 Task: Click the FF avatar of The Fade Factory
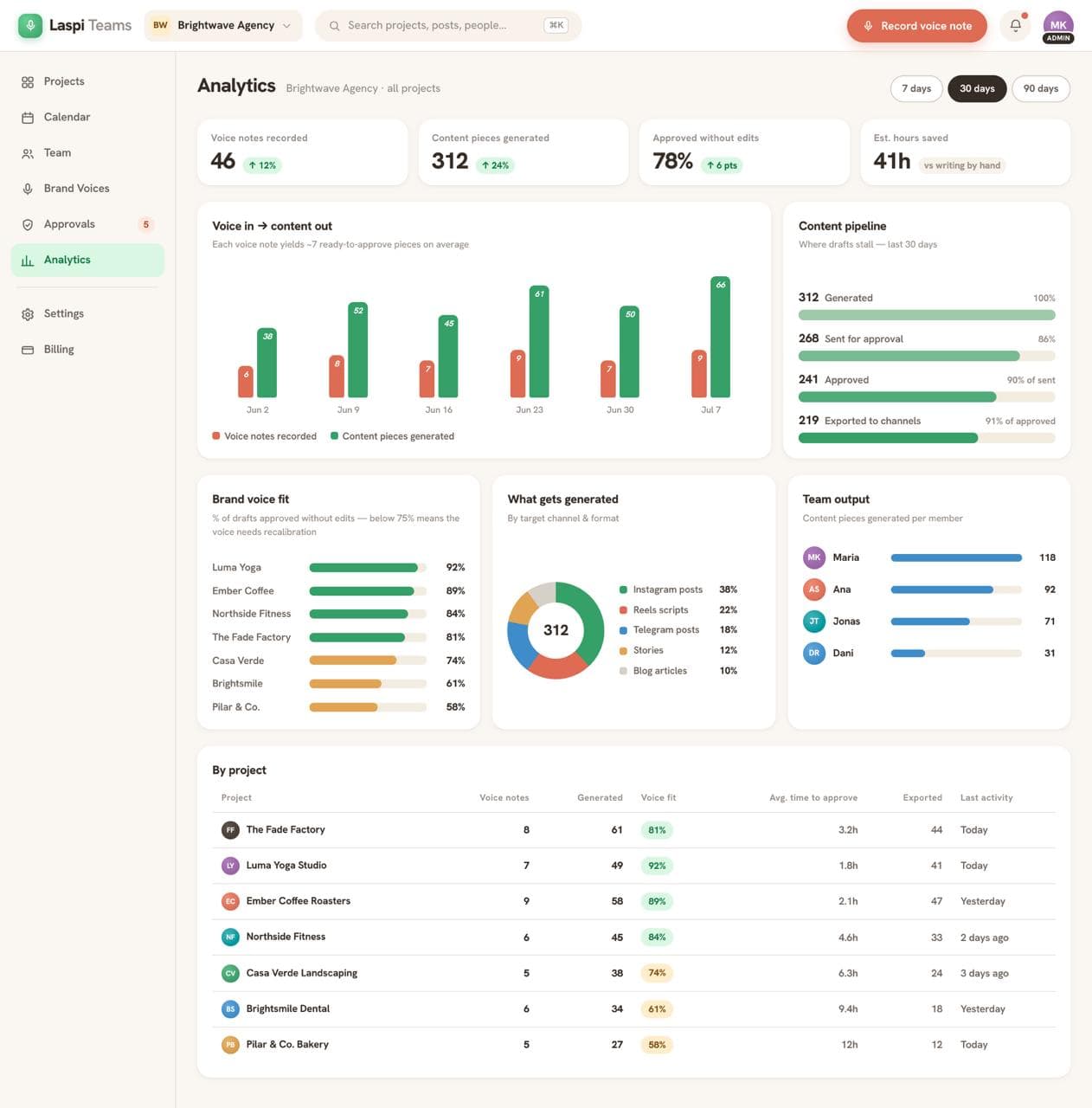click(230, 830)
